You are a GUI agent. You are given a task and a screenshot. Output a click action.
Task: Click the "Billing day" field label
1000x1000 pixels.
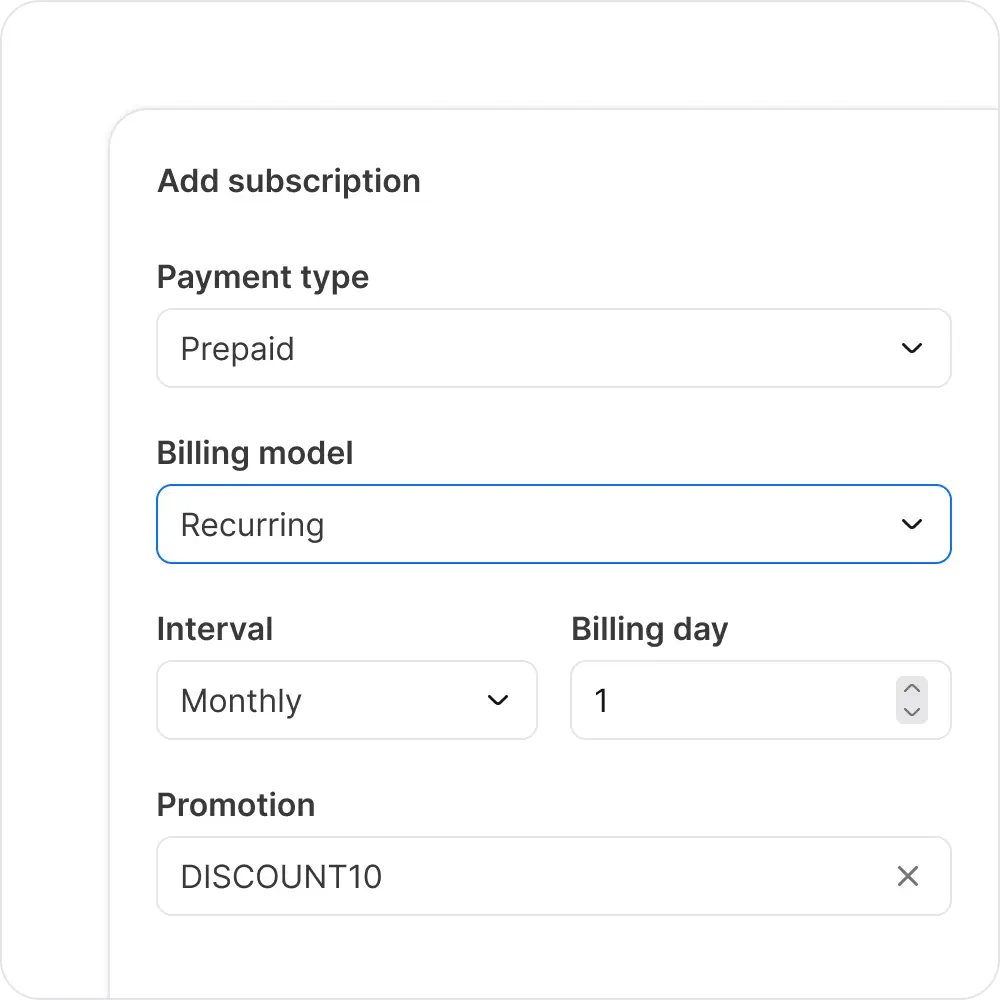[x=649, y=629]
